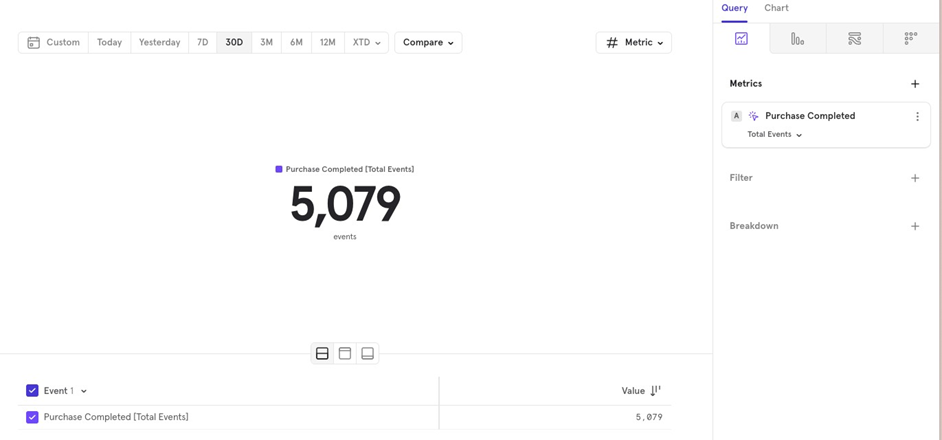This screenshot has width=942, height=440.
Task: Switch to the Flows report icon
Action: click(854, 38)
